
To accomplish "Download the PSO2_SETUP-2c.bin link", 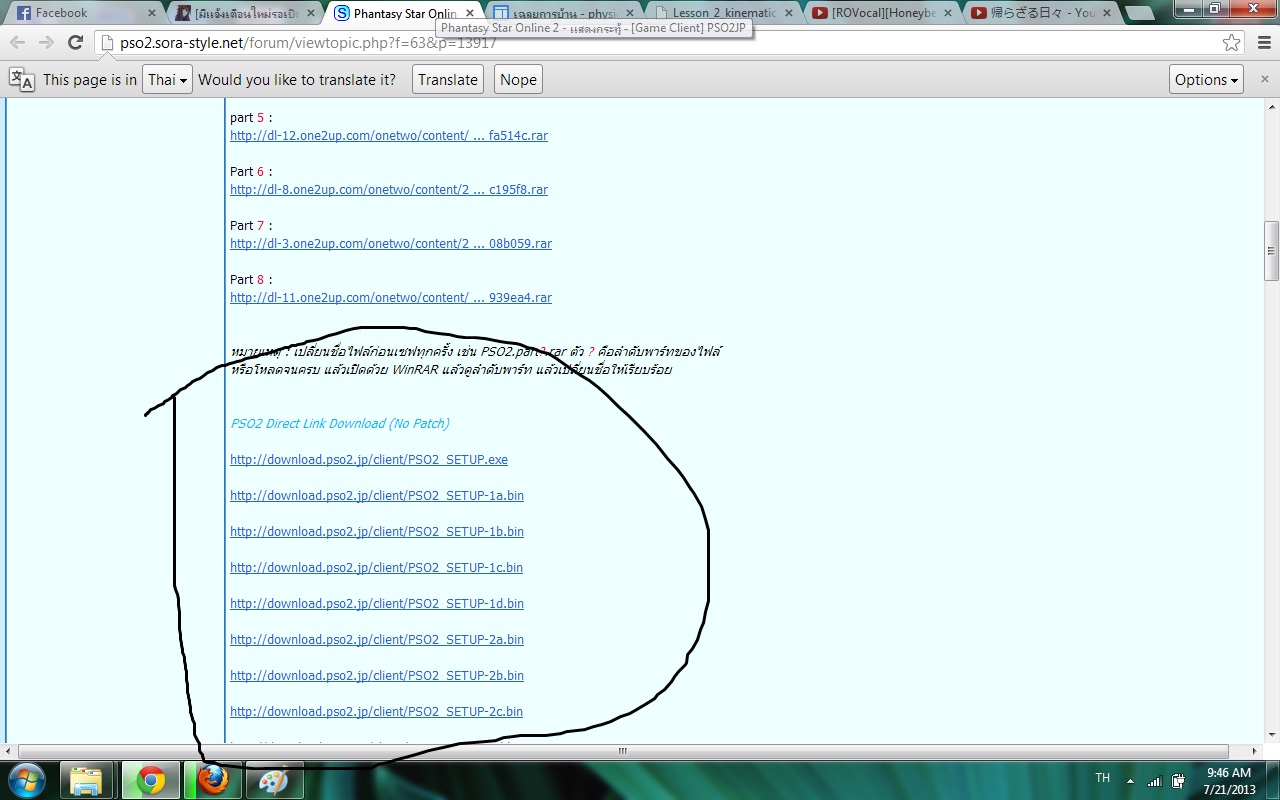I will pyautogui.click(x=376, y=712).
